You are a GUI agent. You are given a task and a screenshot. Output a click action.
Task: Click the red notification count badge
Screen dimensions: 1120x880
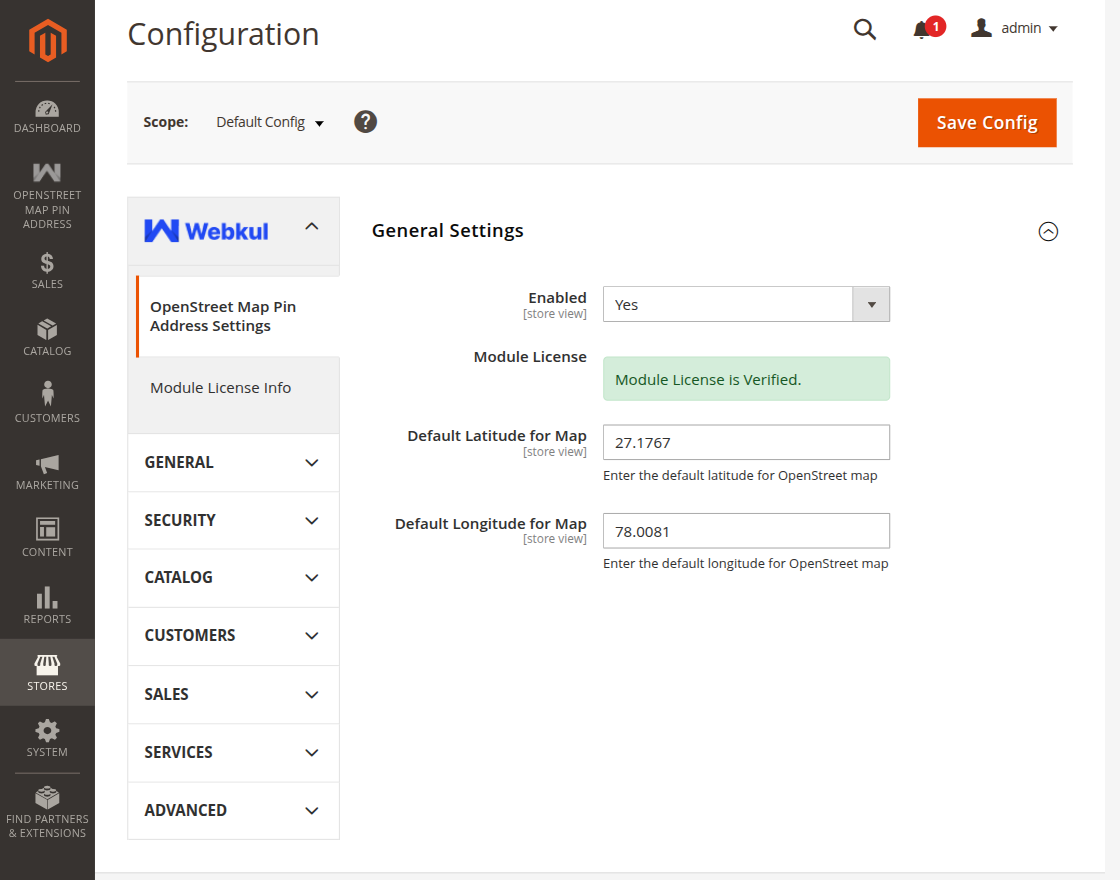click(936, 26)
